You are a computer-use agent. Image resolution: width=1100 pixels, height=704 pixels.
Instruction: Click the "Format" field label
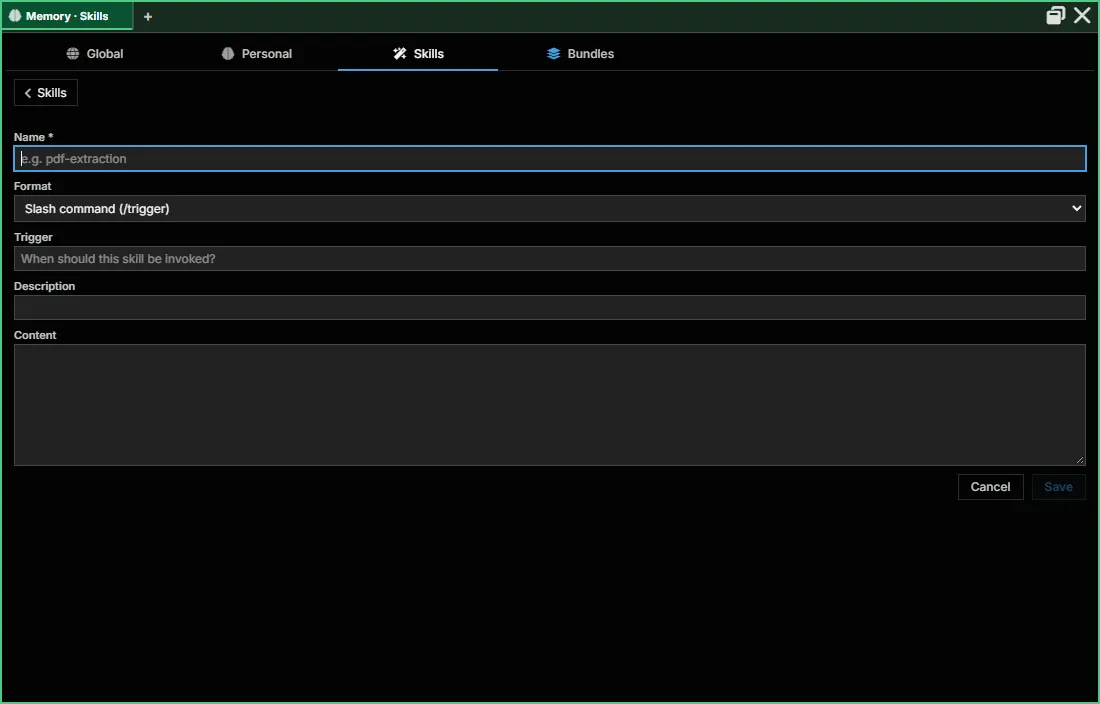click(x=33, y=186)
